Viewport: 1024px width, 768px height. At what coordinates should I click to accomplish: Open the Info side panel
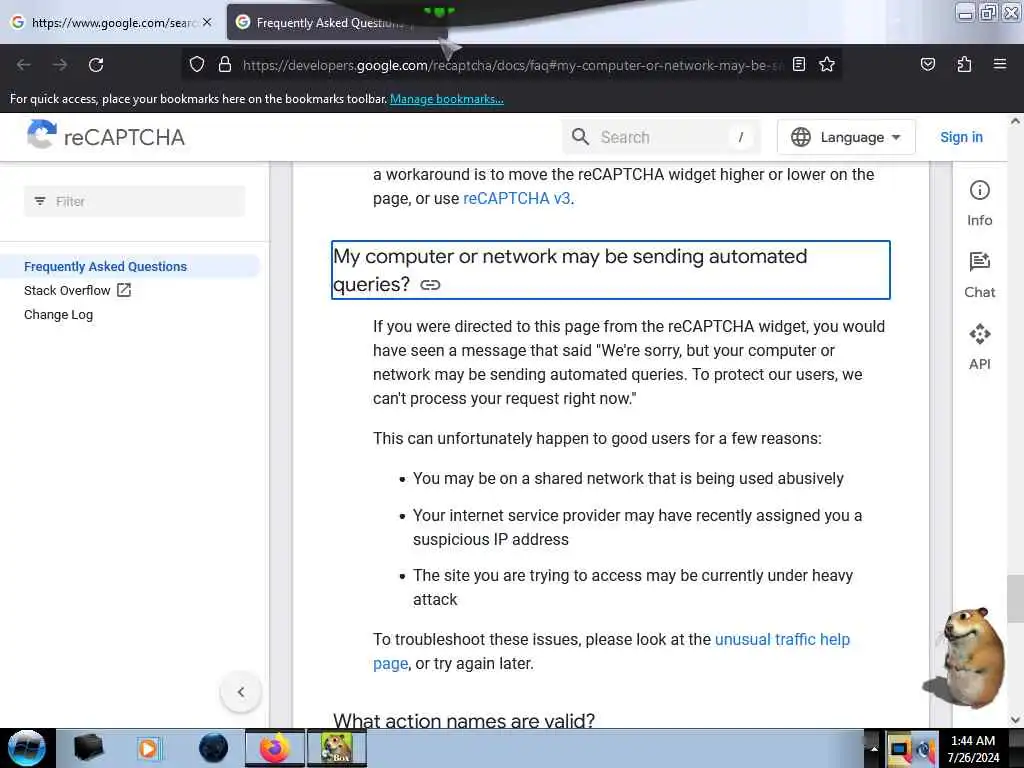980,203
